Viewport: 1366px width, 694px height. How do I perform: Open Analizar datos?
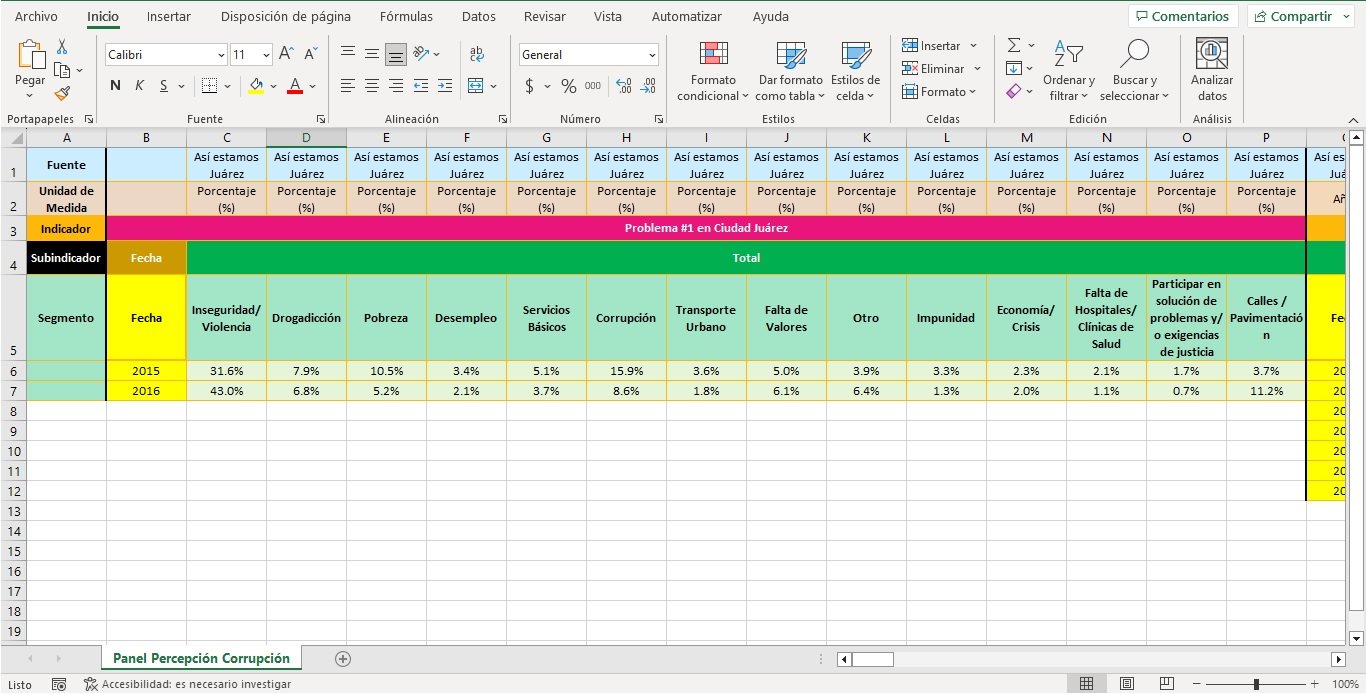tap(1212, 70)
